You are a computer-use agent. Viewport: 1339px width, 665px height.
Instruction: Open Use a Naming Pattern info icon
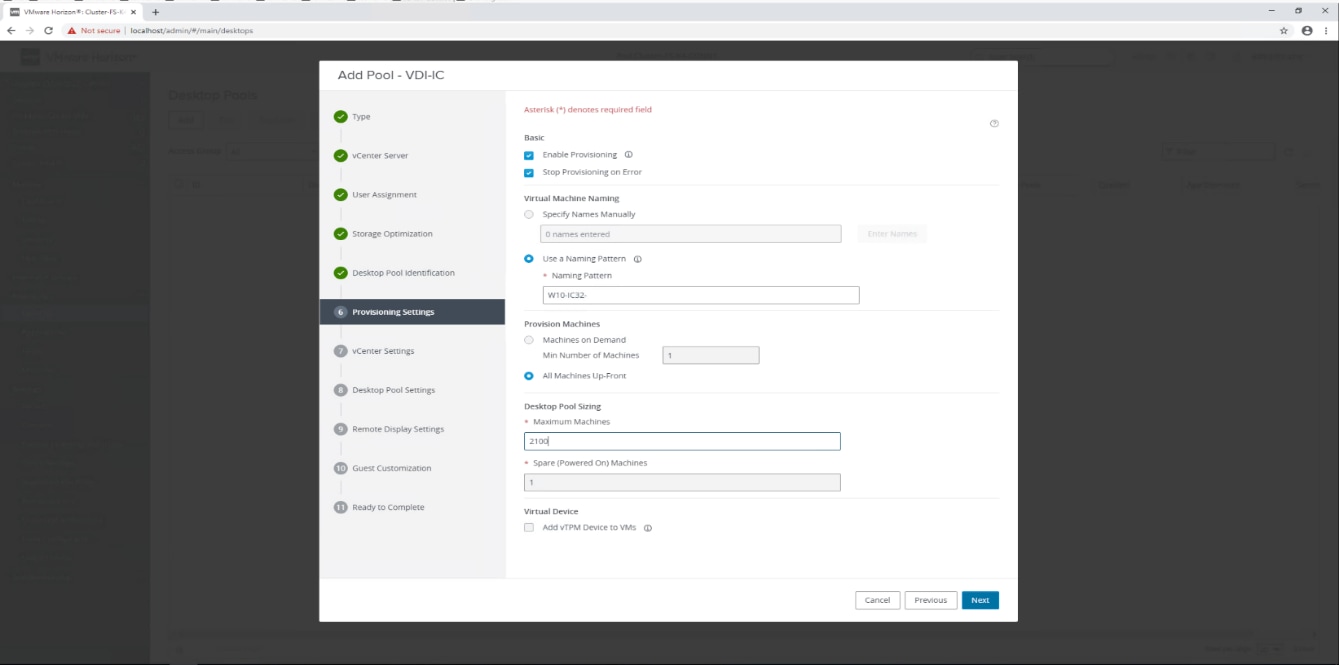click(x=638, y=259)
